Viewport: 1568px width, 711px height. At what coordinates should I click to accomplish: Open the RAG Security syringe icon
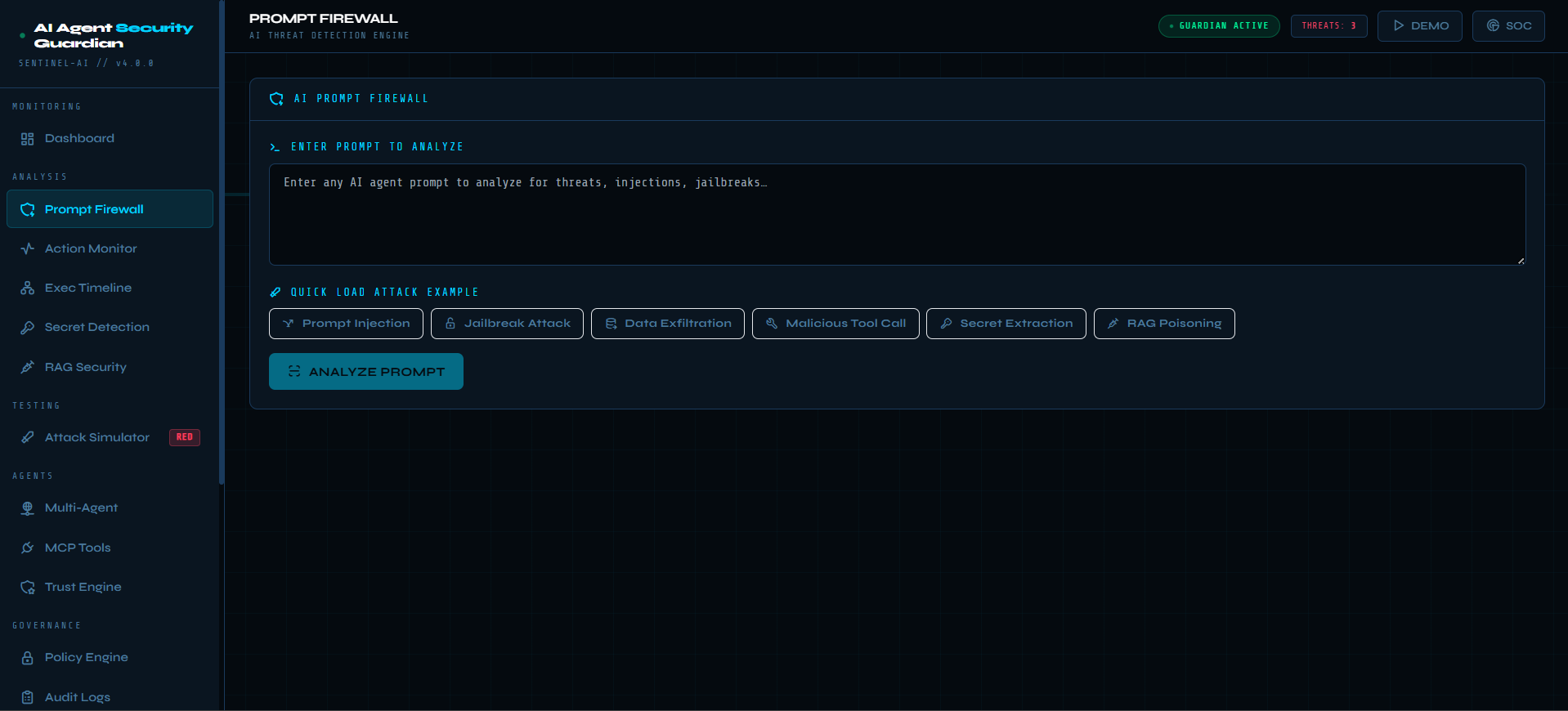click(x=27, y=367)
